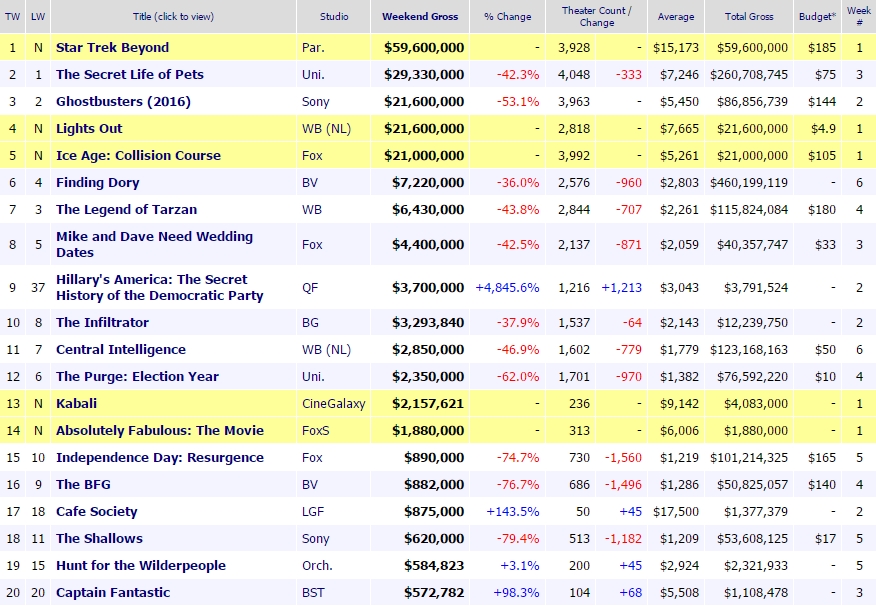The width and height of the screenshot is (876, 606).
Task: Select +143.5% change for Cafe Society
Action: 513,512
